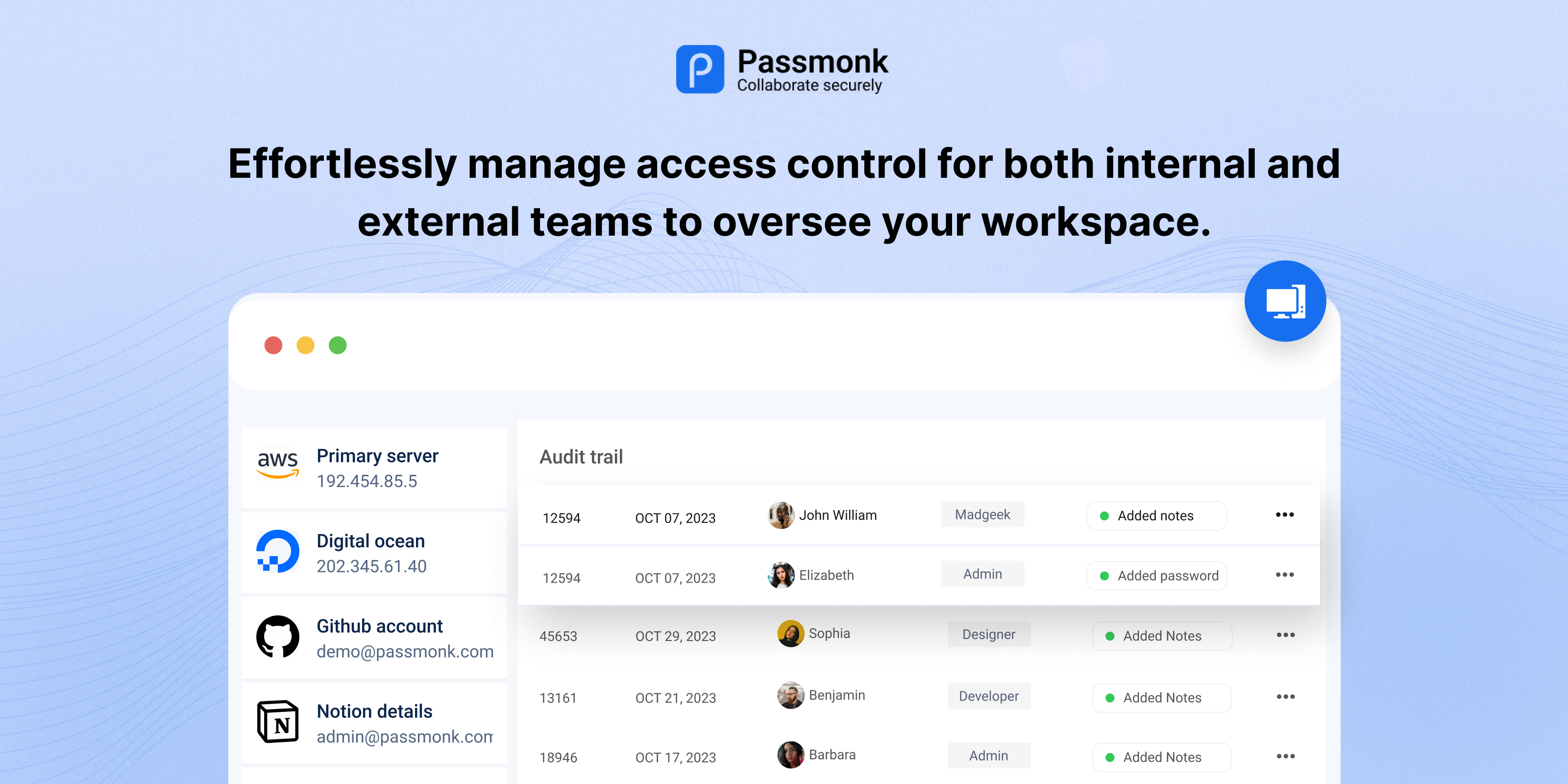Click Barbara's Added Notes status

tap(1161, 757)
